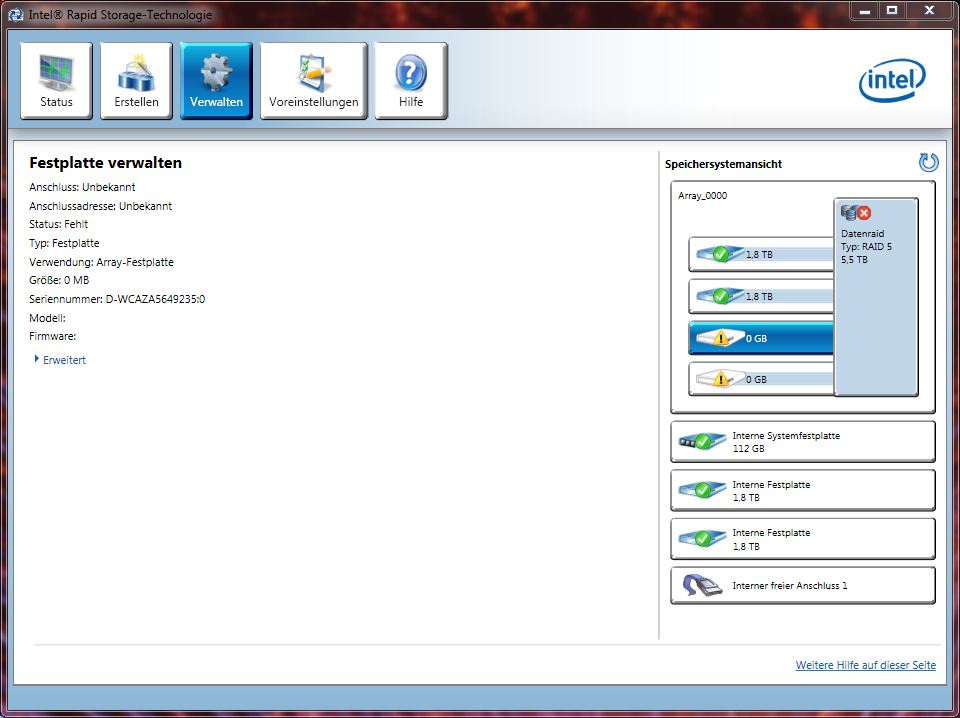Maximize the Intel Rapid Storage window
Image resolution: width=960 pixels, height=718 pixels.
[893, 10]
